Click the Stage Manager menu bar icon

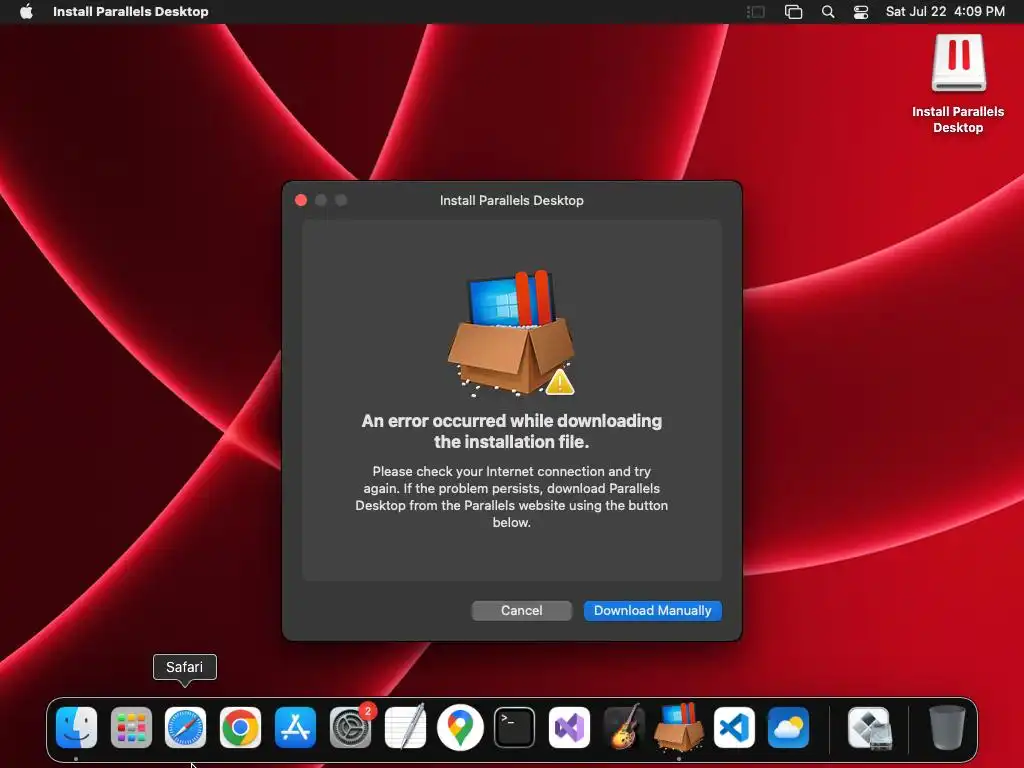756,12
